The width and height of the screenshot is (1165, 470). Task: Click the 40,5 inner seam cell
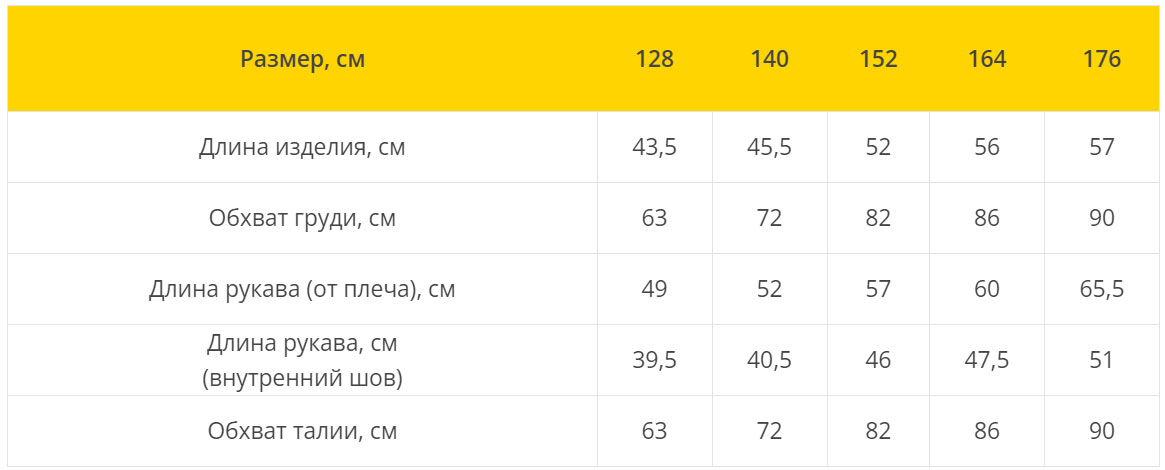[769, 360]
